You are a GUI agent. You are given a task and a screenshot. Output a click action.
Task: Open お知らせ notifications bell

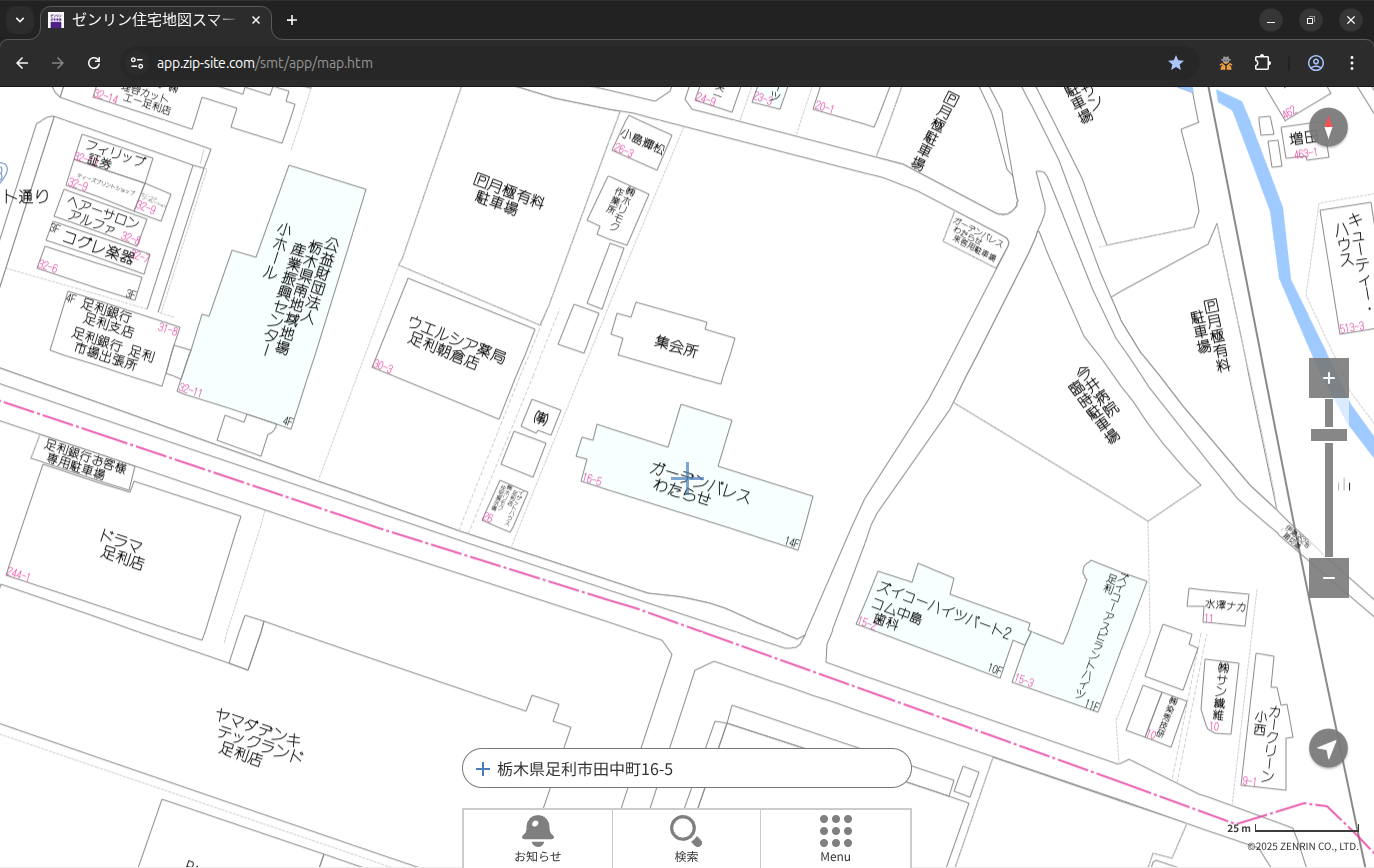tap(538, 837)
